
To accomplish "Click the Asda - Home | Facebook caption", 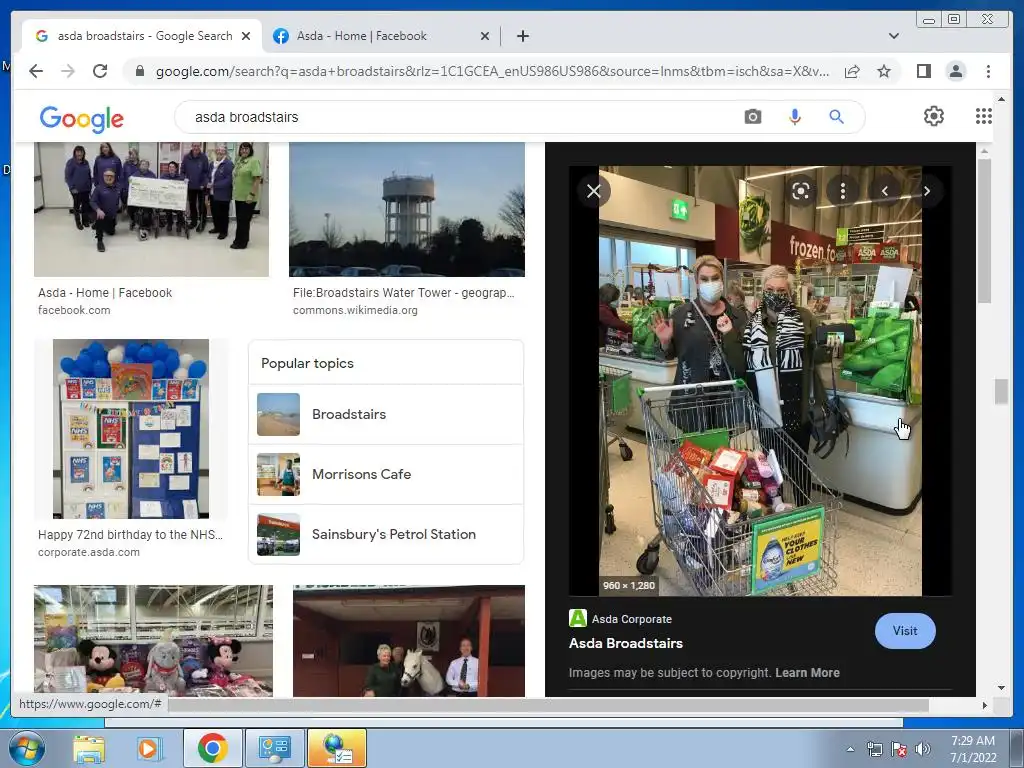I will [105, 293].
